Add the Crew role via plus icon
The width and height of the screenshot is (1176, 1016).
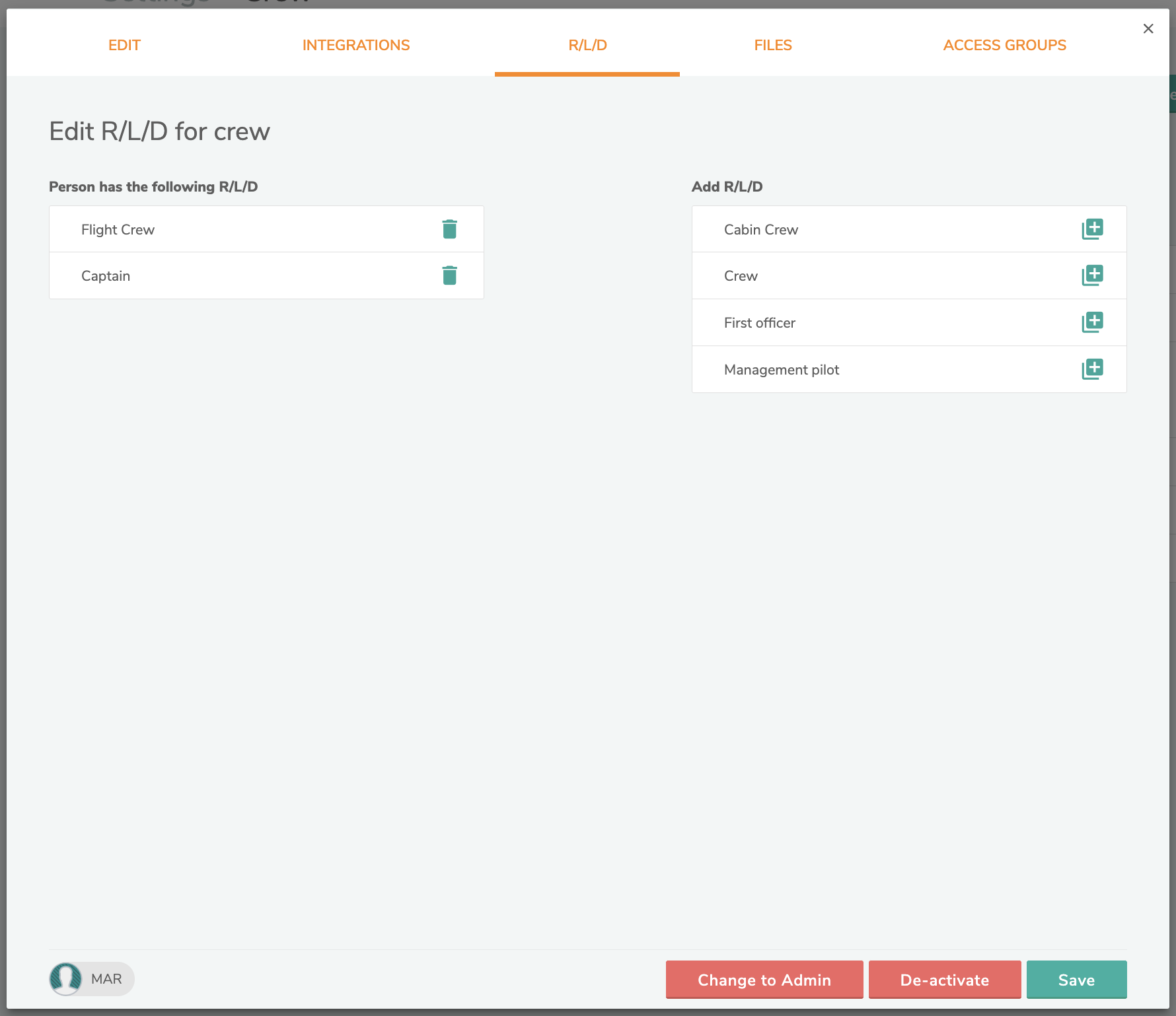[x=1092, y=275]
